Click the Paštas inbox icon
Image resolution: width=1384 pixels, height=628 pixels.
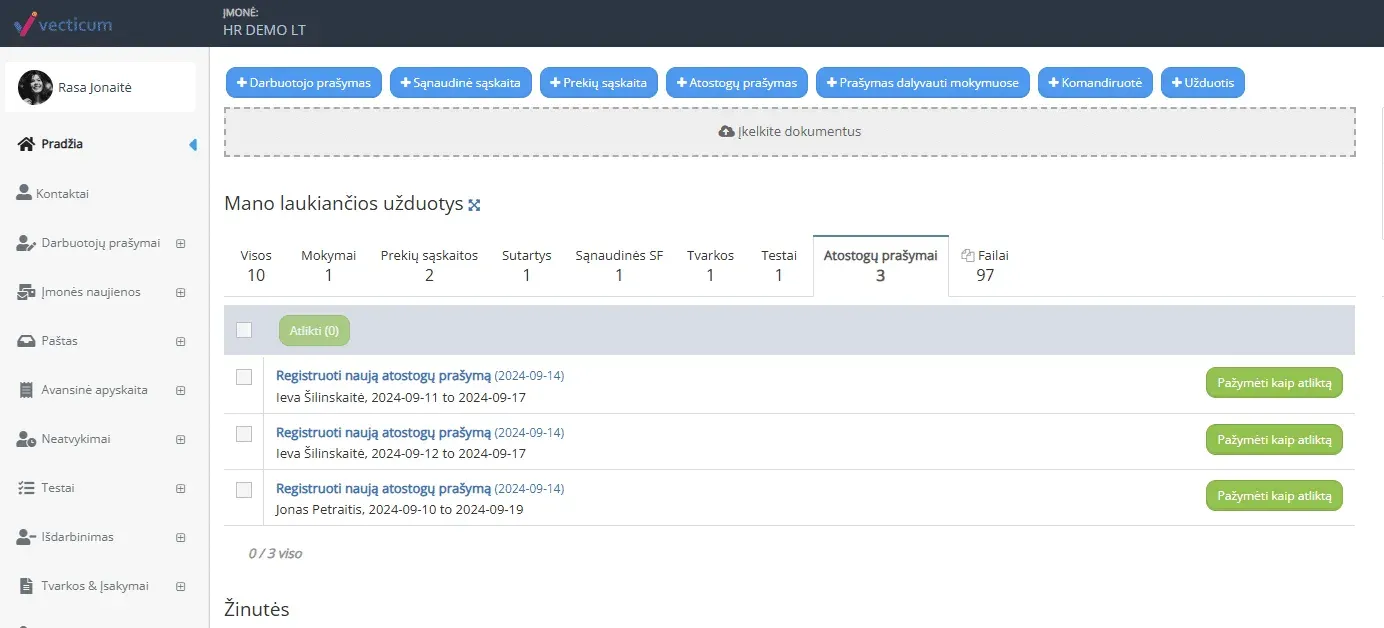26,341
